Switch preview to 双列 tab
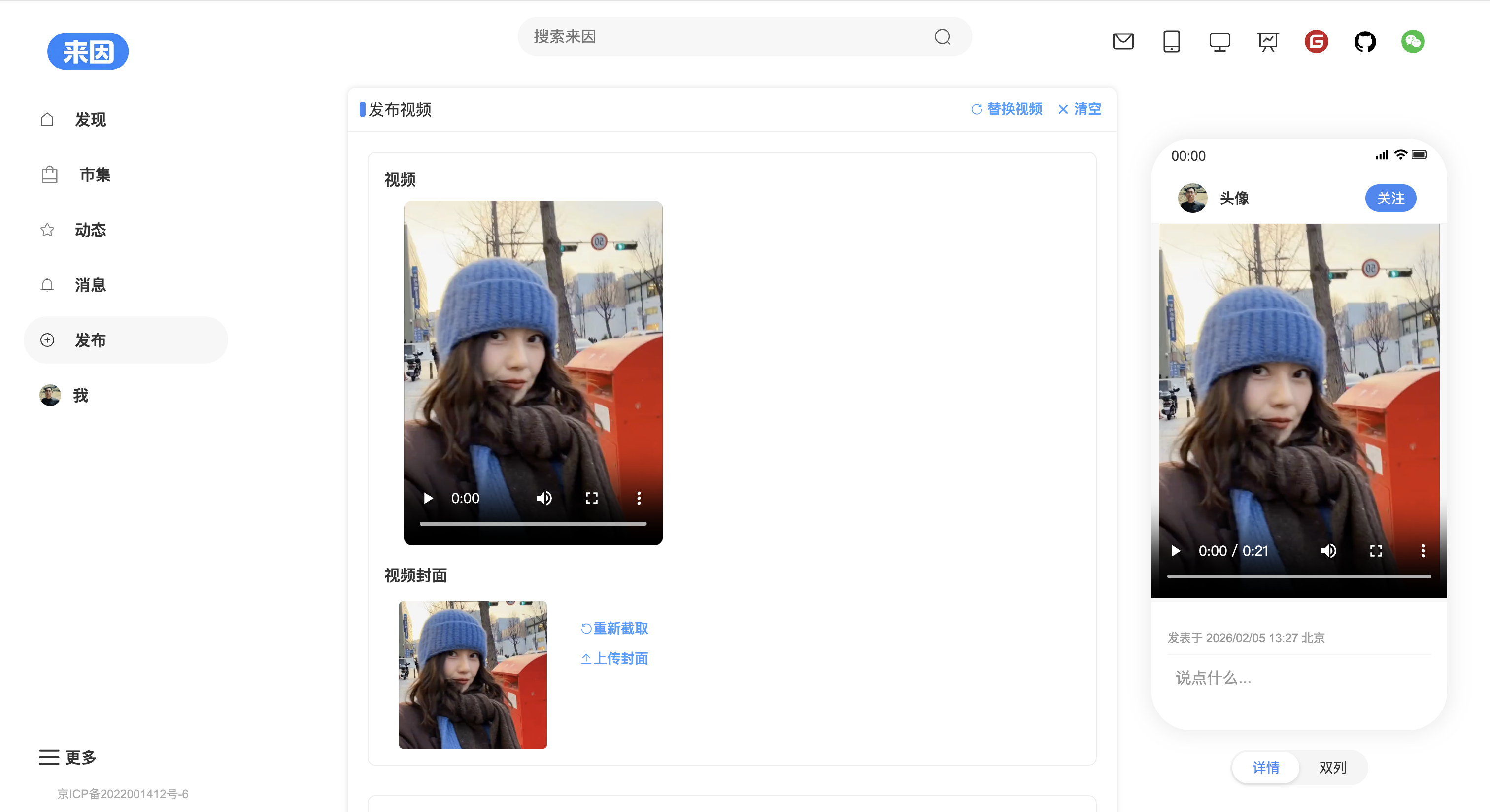 (x=1332, y=768)
